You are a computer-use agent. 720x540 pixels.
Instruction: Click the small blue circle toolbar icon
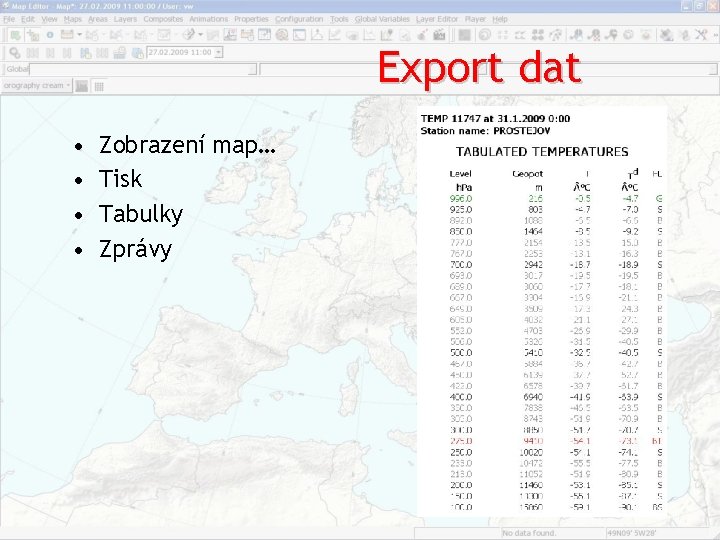(x=50, y=35)
